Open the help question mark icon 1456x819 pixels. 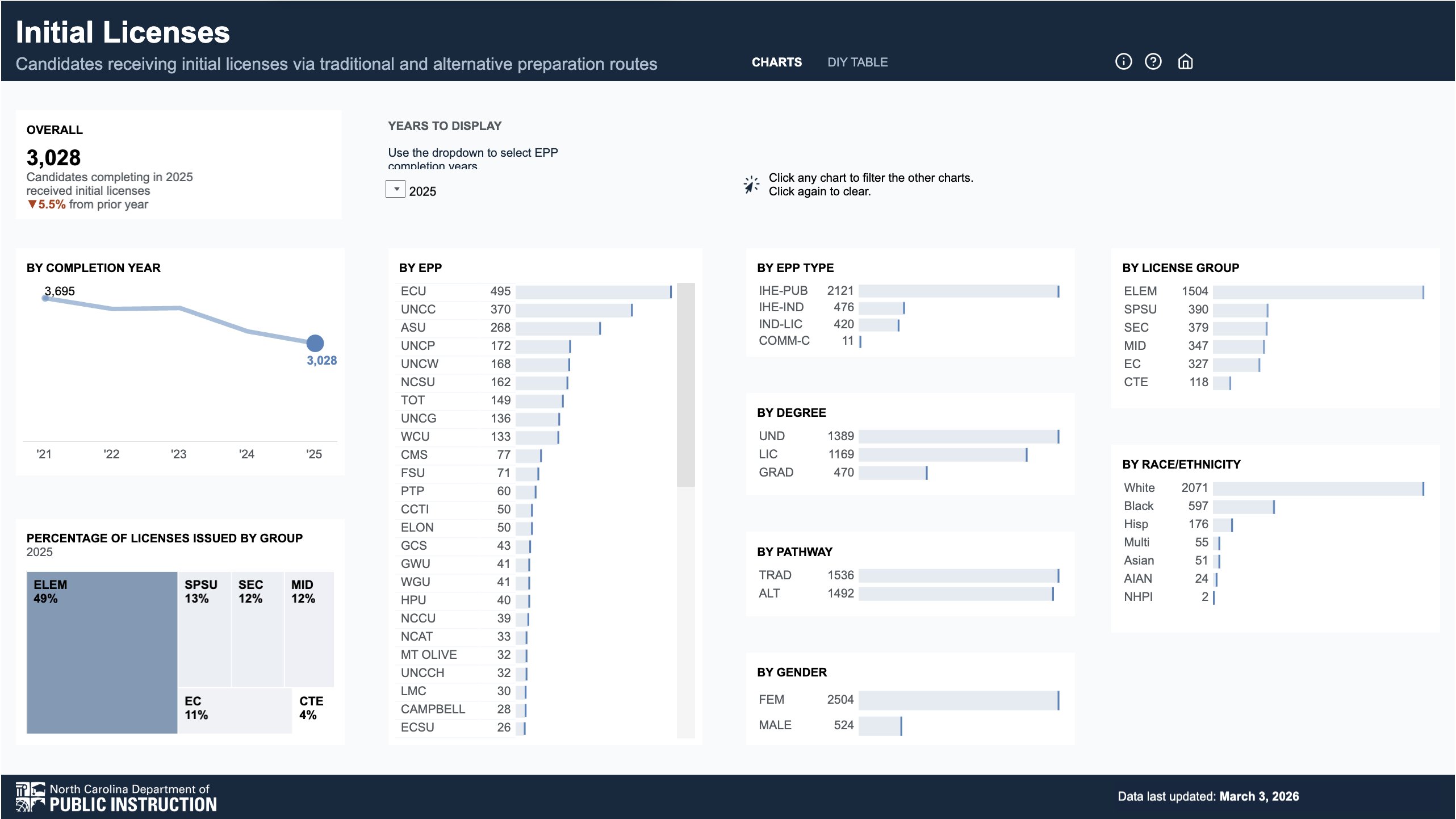tap(1153, 61)
